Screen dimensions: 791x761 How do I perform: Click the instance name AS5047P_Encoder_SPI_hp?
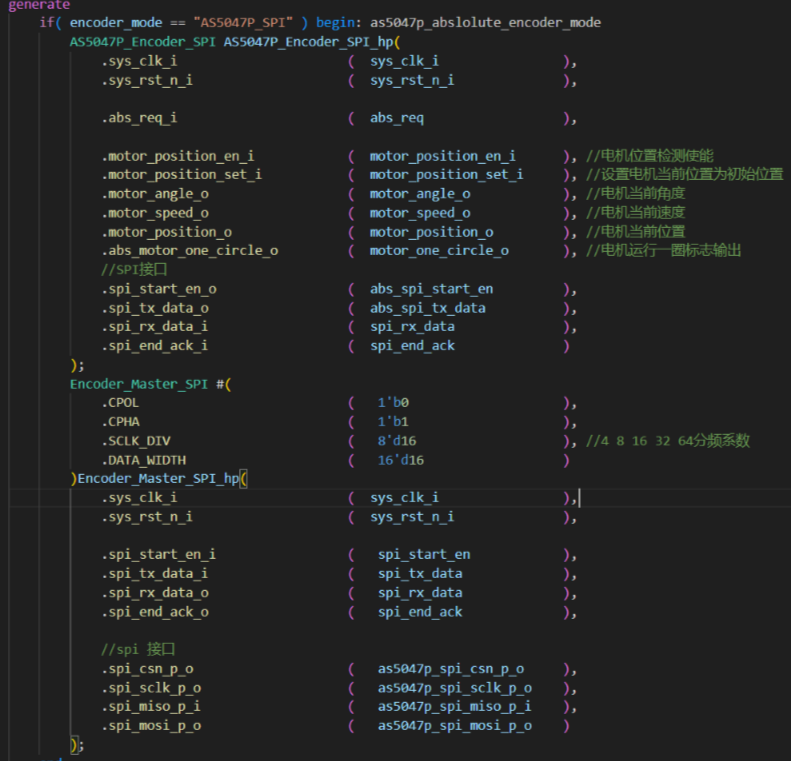pos(308,42)
